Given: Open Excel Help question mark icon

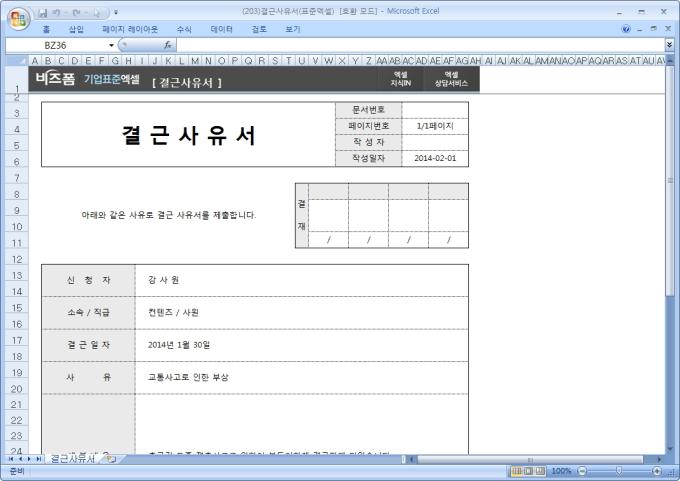Looking at the screenshot, I should (626, 29).
